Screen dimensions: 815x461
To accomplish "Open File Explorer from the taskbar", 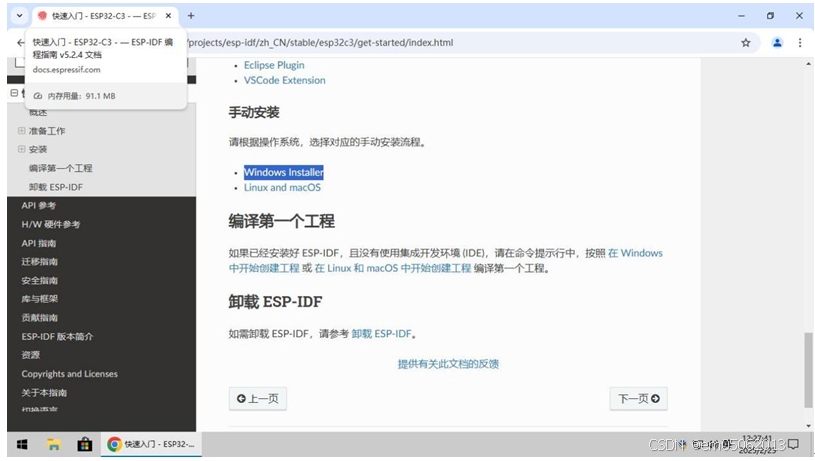I will pyautogui.click(x=54, y=444).
